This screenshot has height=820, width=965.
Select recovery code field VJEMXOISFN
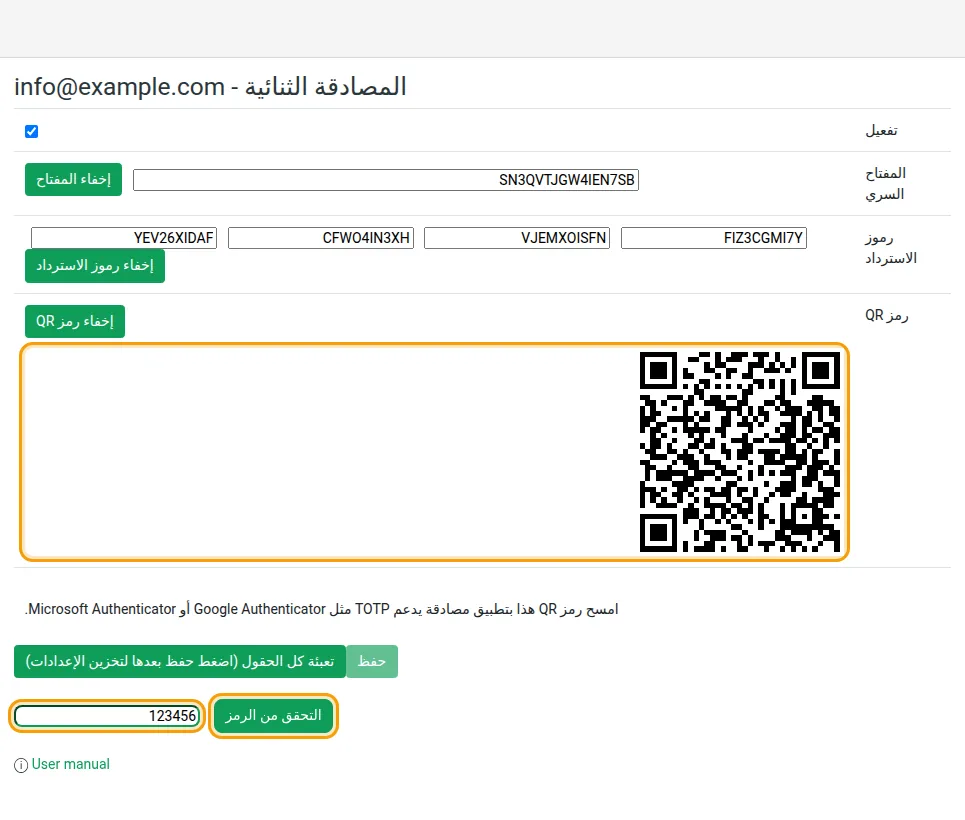pyautogui.click(x=517, y=238)
